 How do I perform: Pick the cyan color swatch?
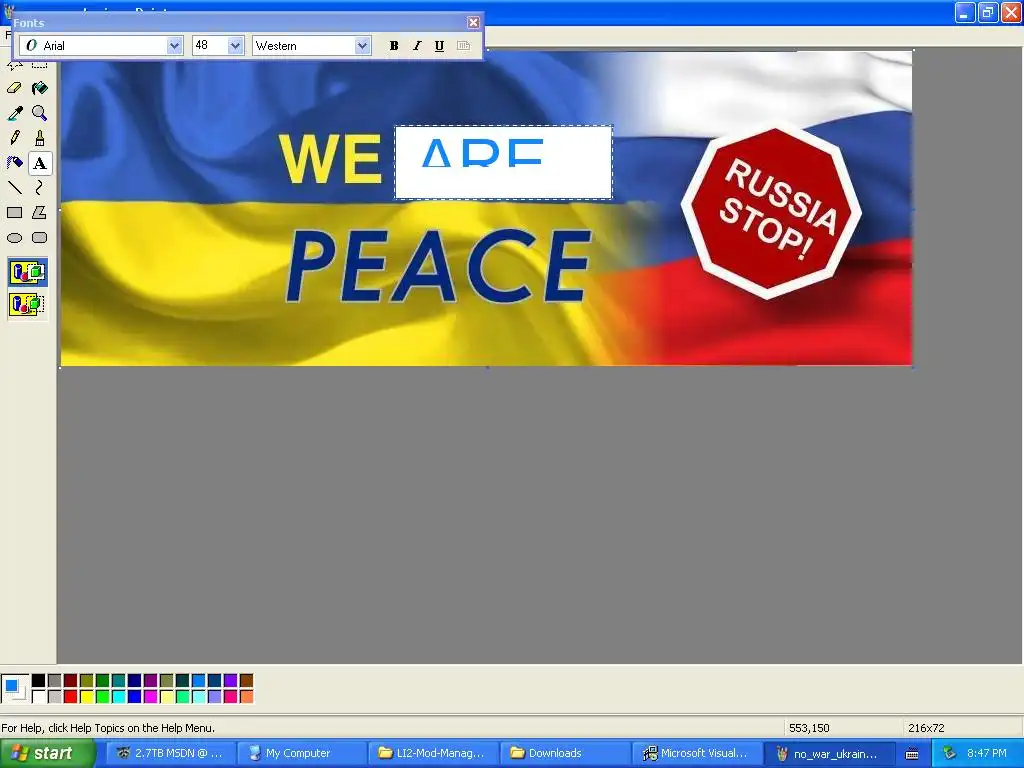(118, 697)
